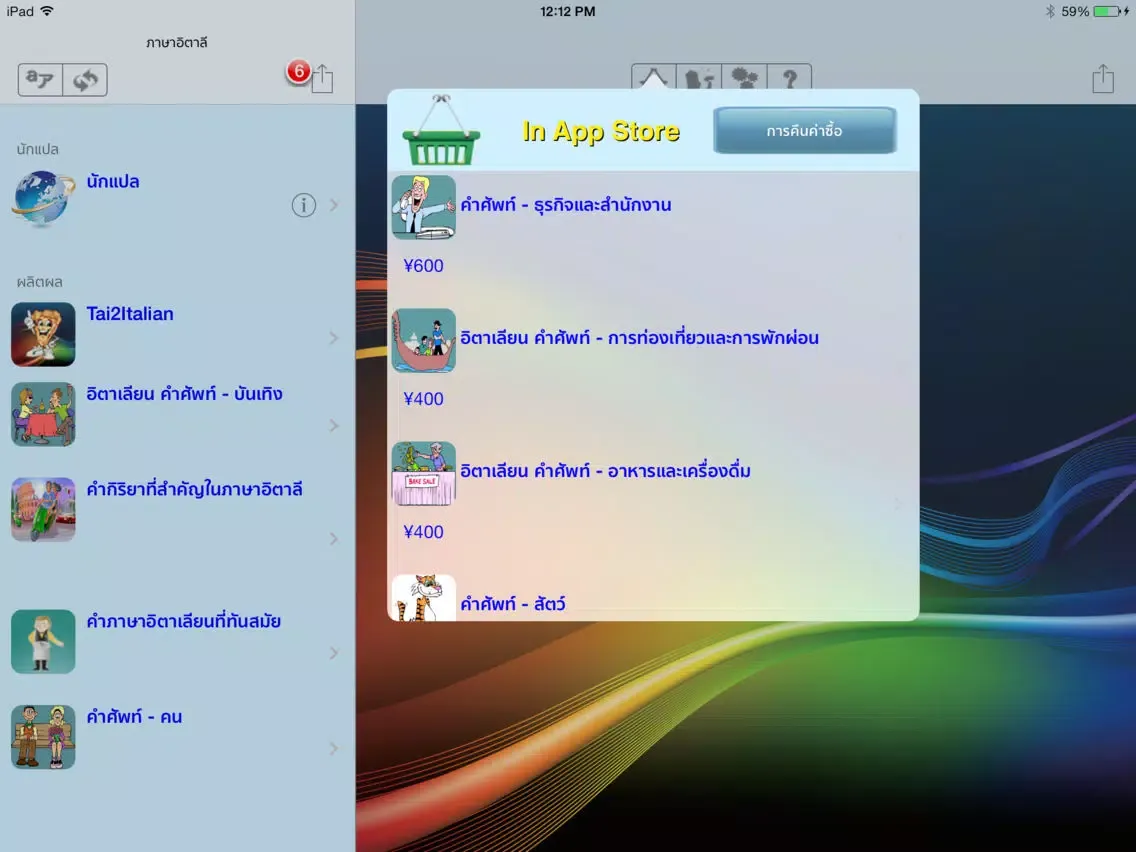Tap the language translate icon in sidebar header
Screen dimensions: 1136x852
coord(40,79)
